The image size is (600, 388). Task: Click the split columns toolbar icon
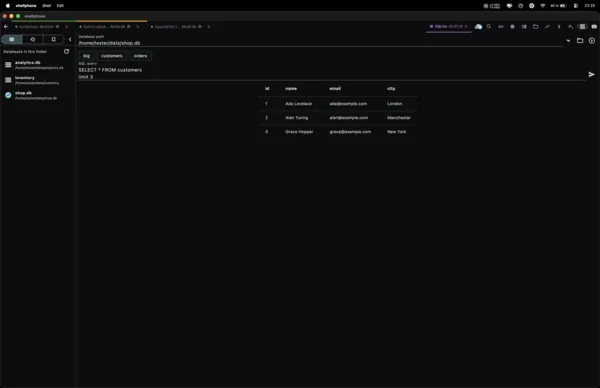[x=524, y=26]
